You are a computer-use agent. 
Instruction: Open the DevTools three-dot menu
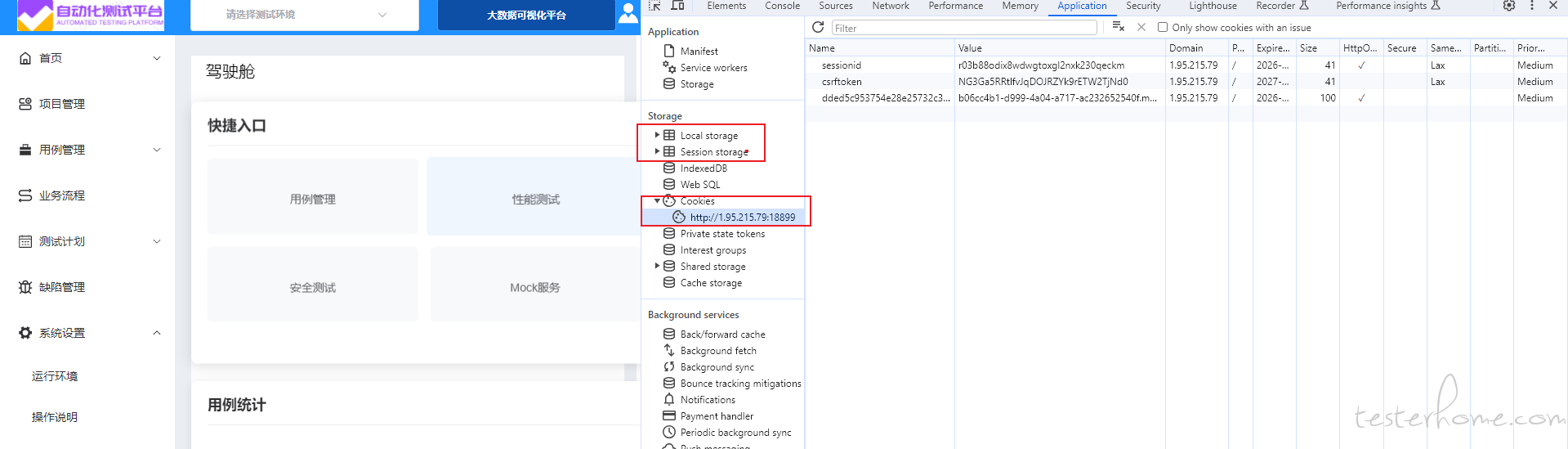click(x=1531, y=6)
